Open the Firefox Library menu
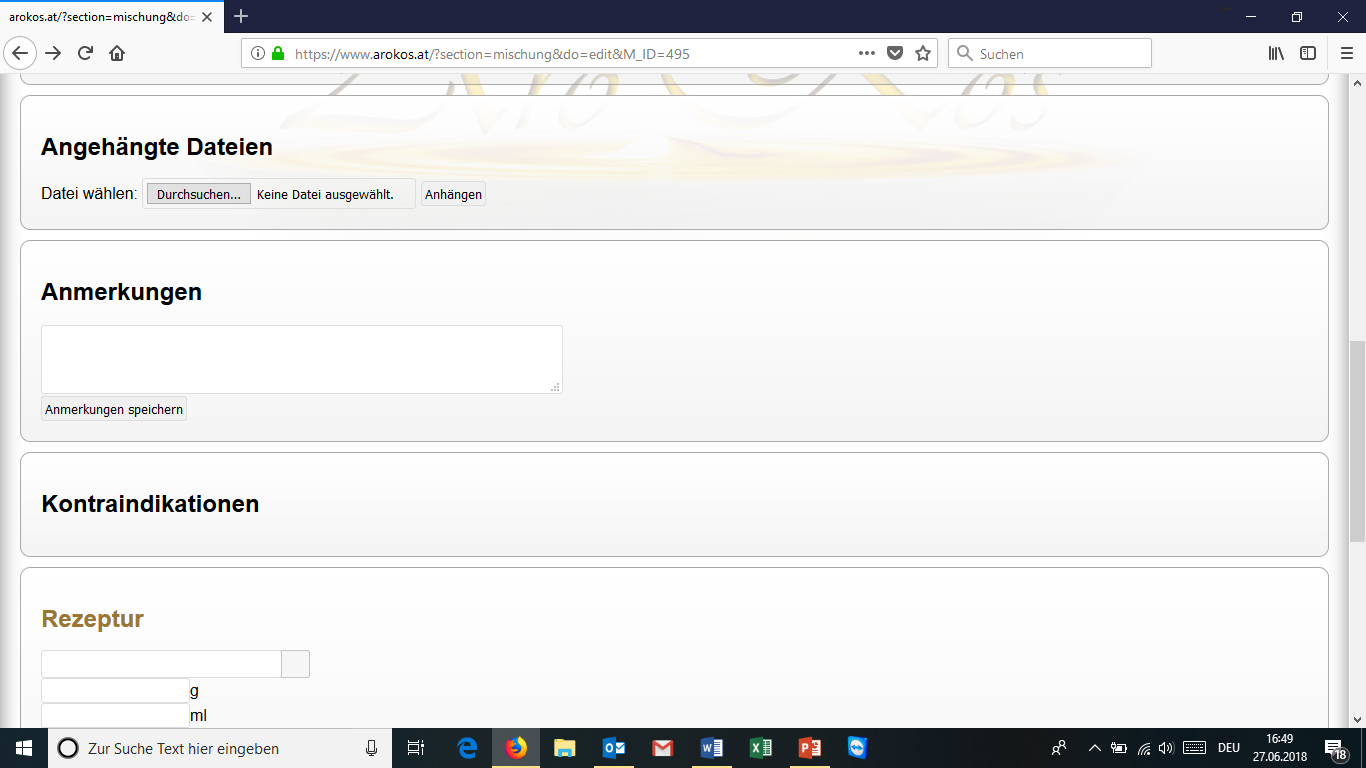Image resolution: width=1366 pixels, height=768 pixels. (1277, 53)
